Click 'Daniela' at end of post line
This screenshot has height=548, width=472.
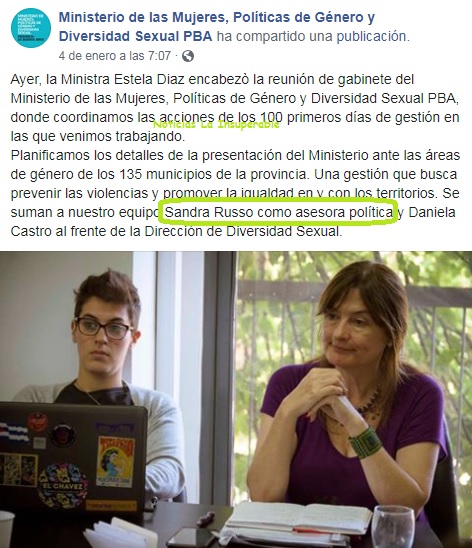pyautogui.click(x=432, y=212)
